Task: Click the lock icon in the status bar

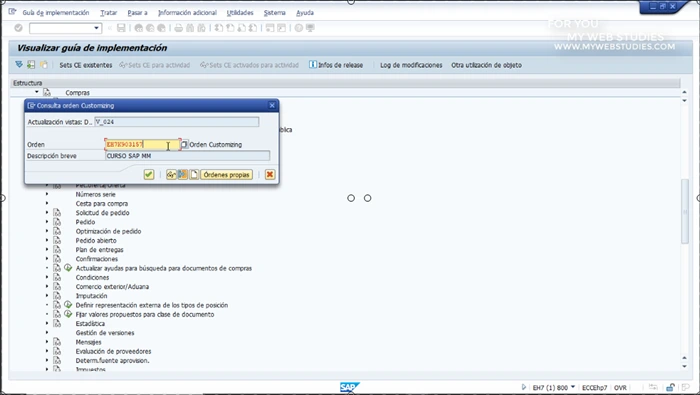Action: click(670, 387)
